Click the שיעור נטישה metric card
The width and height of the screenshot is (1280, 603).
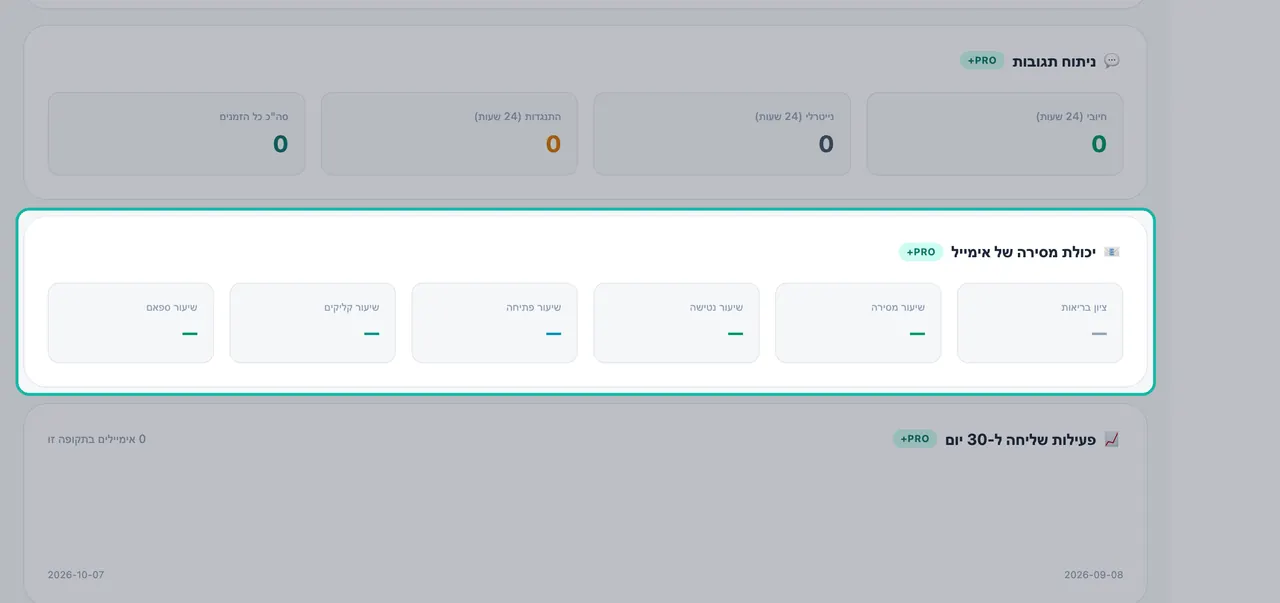point(676,323)
